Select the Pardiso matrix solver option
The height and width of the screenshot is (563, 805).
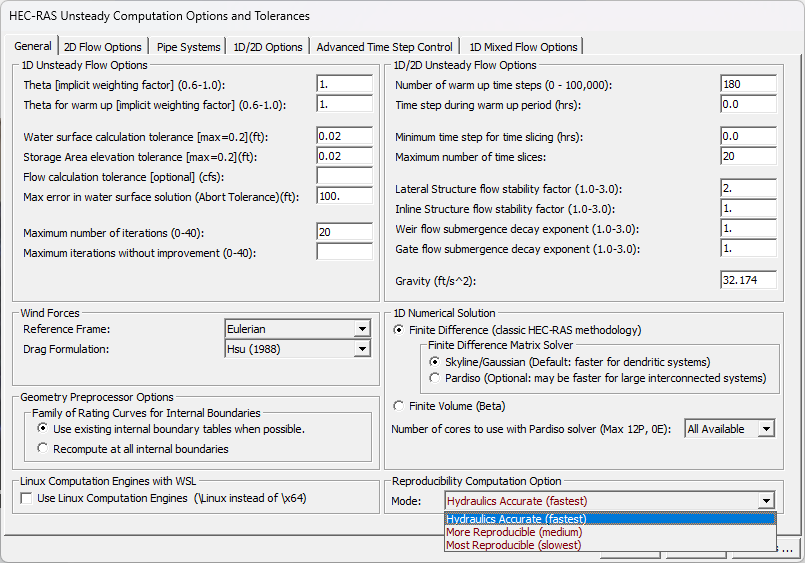pos(435,378)
